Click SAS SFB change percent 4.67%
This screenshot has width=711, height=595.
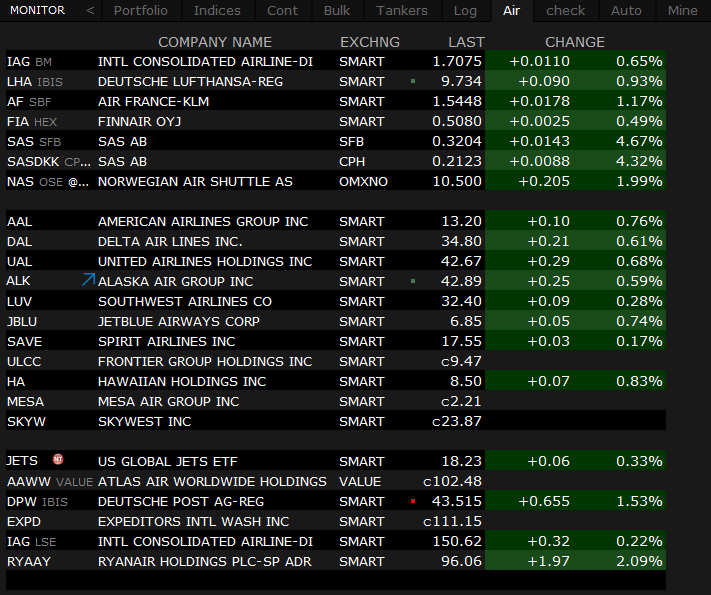point(639,141)
